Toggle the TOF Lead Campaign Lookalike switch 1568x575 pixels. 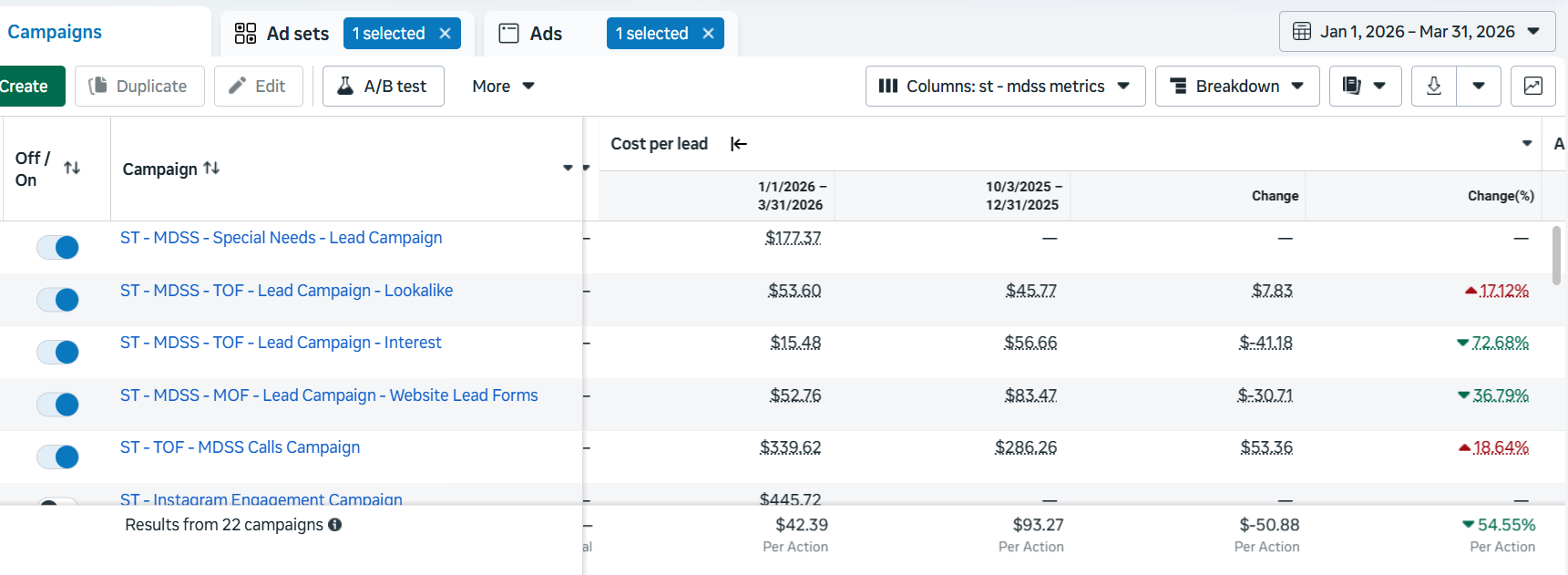[57, 300]
